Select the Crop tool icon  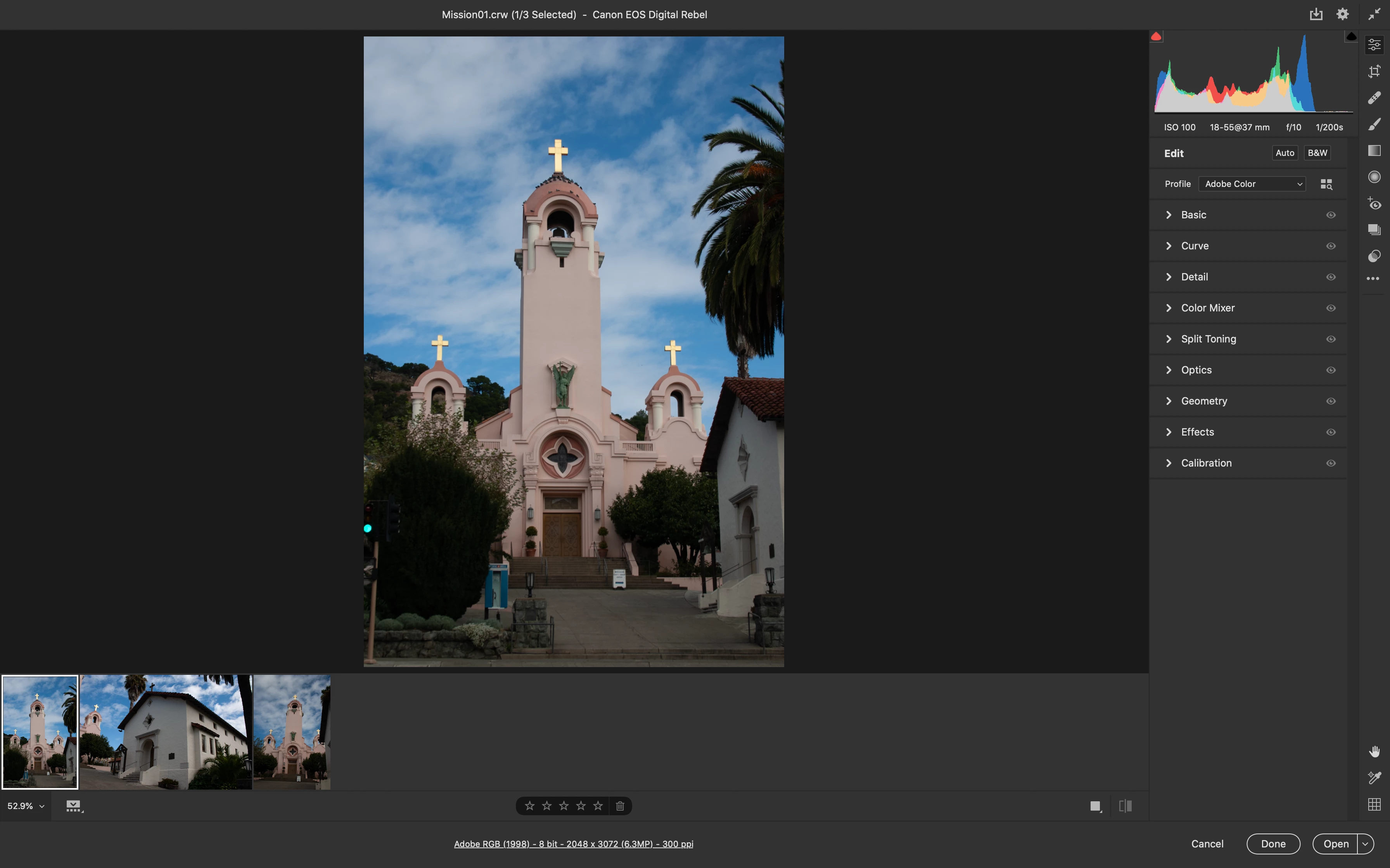[x=1374, y=71]
